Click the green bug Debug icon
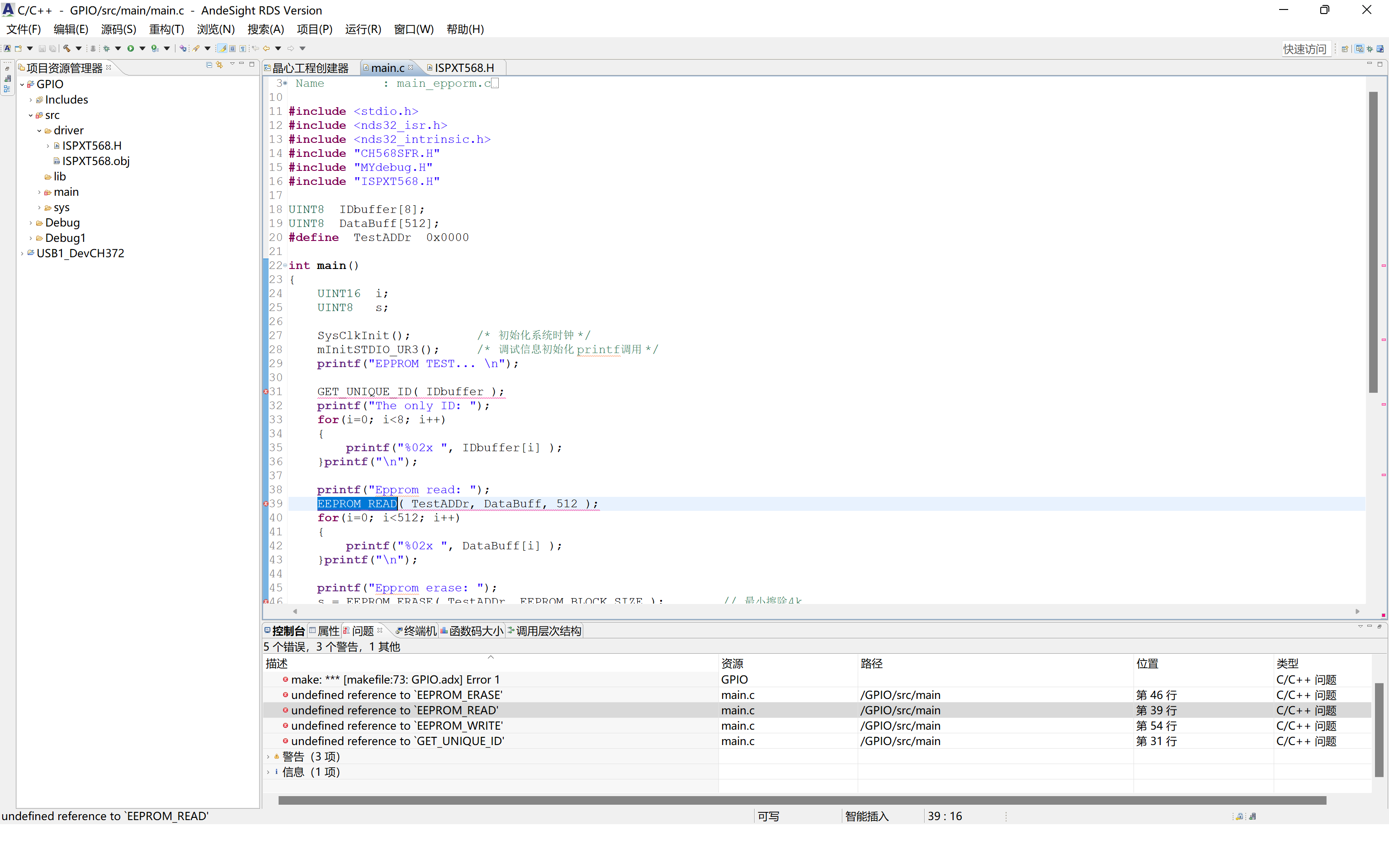 pyautogui.click(x=107, y=49)
